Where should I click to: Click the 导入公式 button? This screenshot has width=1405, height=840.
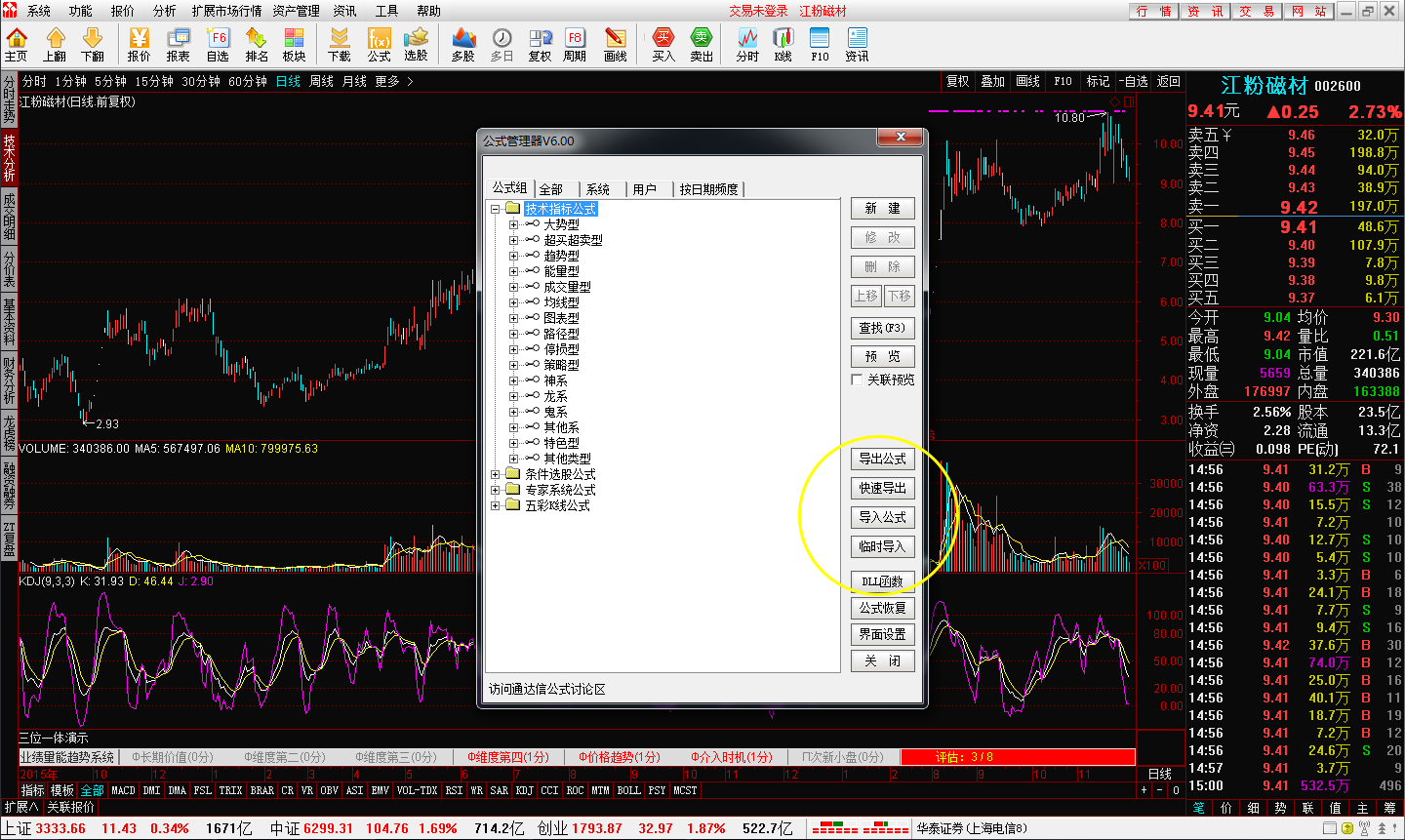[882, 517]
